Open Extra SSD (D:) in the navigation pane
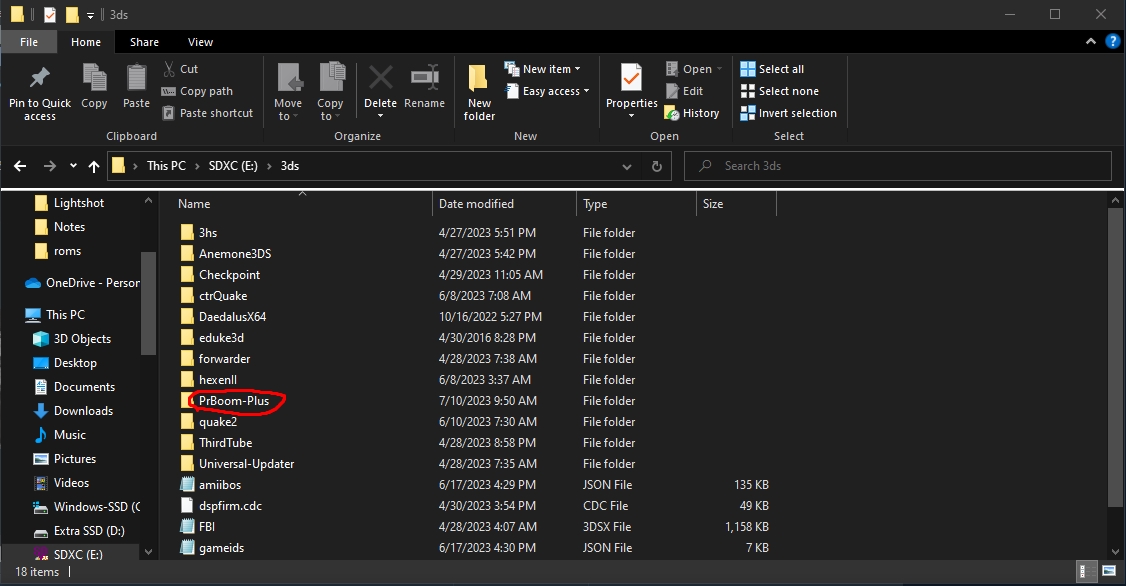This screenshot has width=1126, height=586. [89, 531]
